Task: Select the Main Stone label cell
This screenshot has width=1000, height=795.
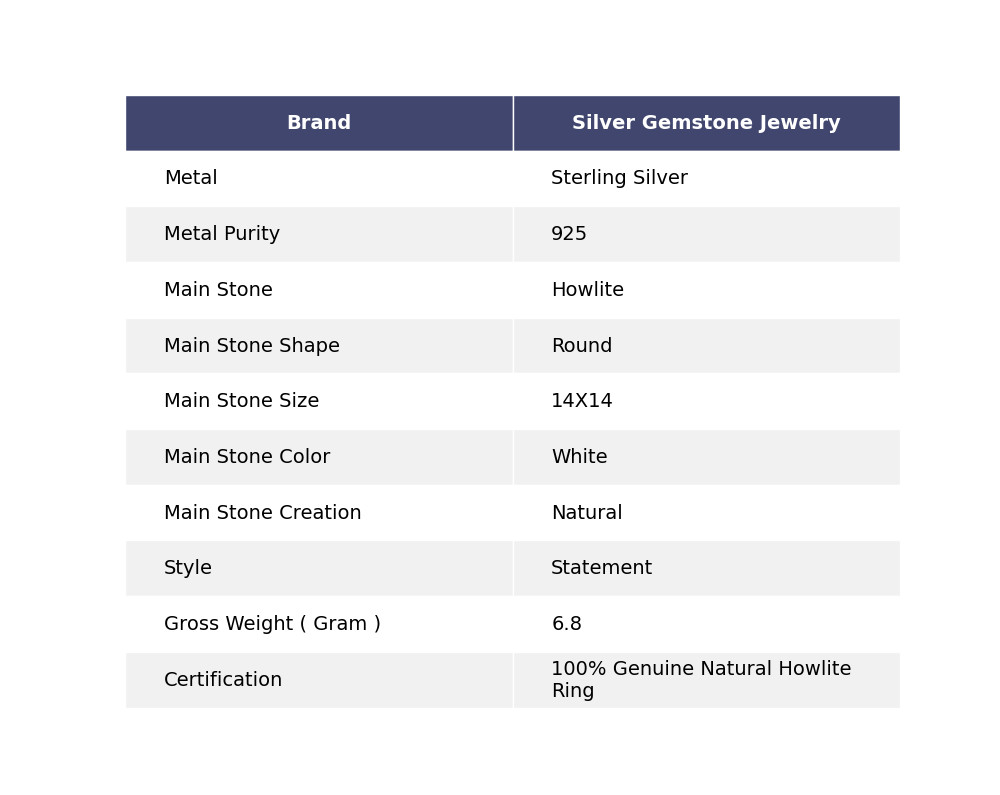Action: point(218,290)
